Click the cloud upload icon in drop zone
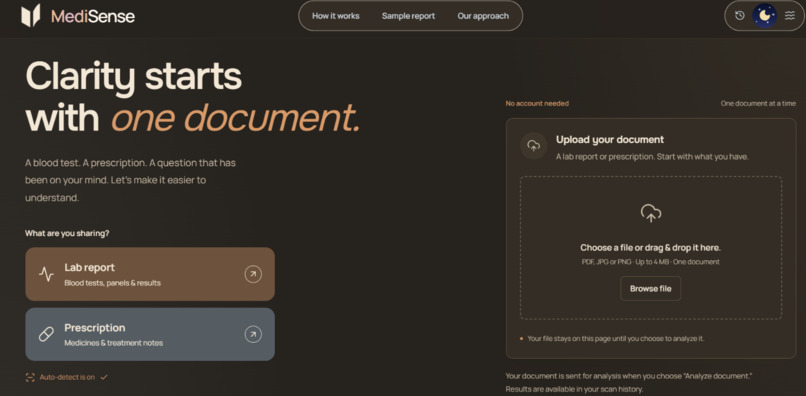The image size is (806, 396). 651,213
